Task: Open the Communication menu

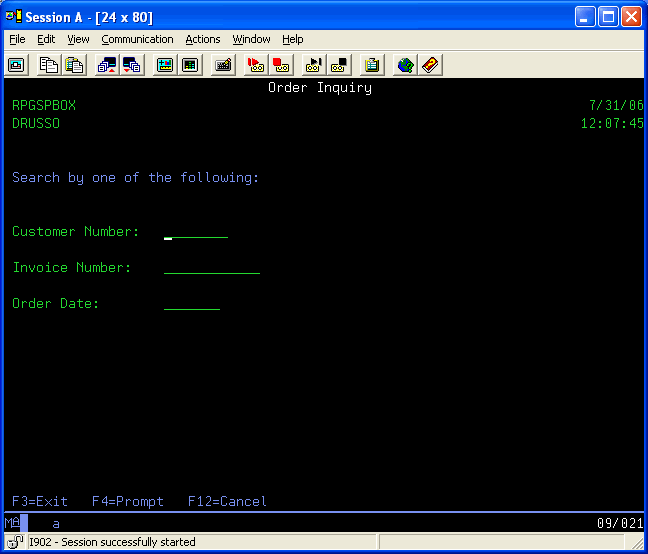Action: pyautogui.click(x=137, y=39)
